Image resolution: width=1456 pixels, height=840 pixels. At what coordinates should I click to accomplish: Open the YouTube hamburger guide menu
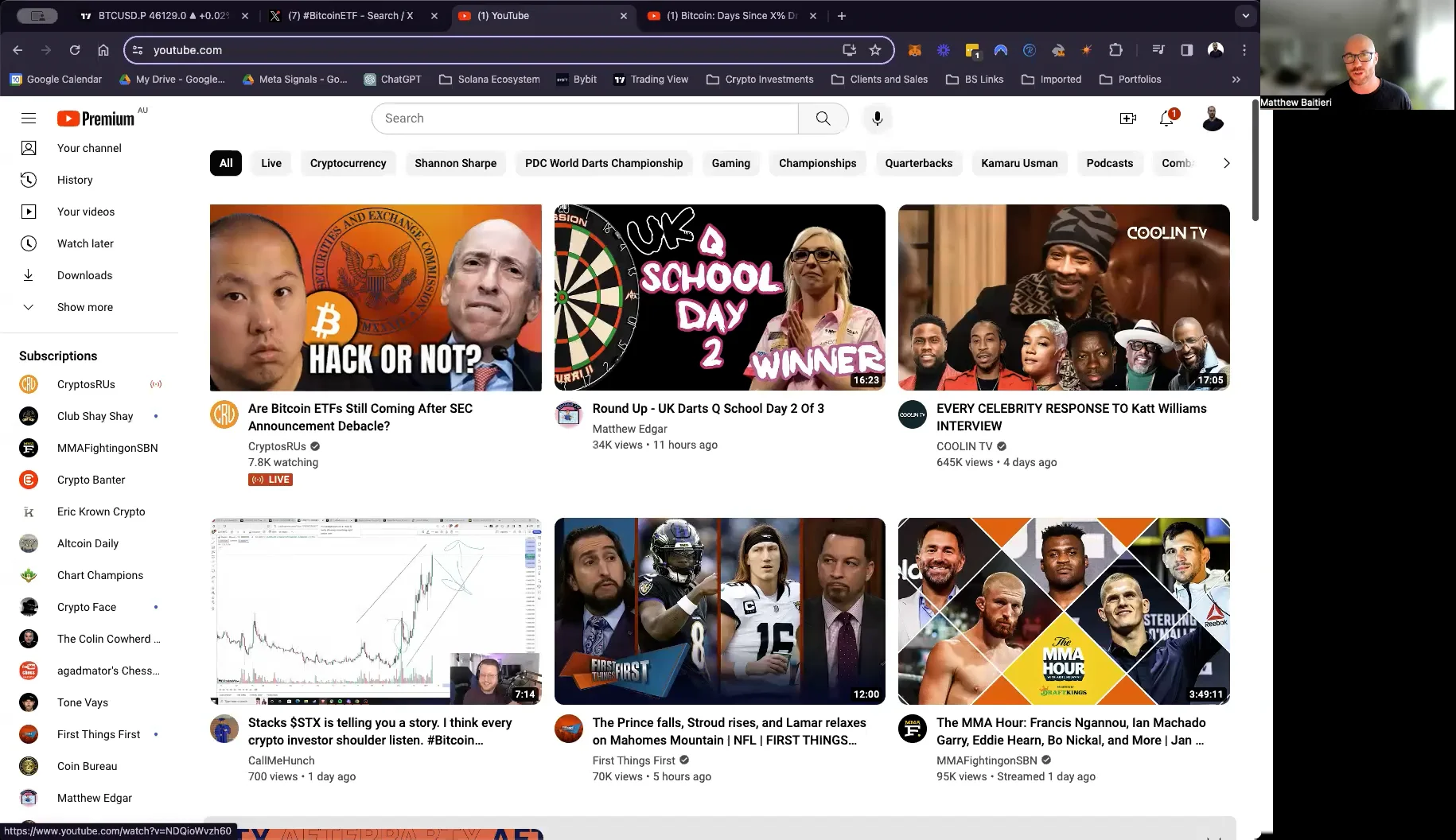pyautogui.click(x=29, y=119)
